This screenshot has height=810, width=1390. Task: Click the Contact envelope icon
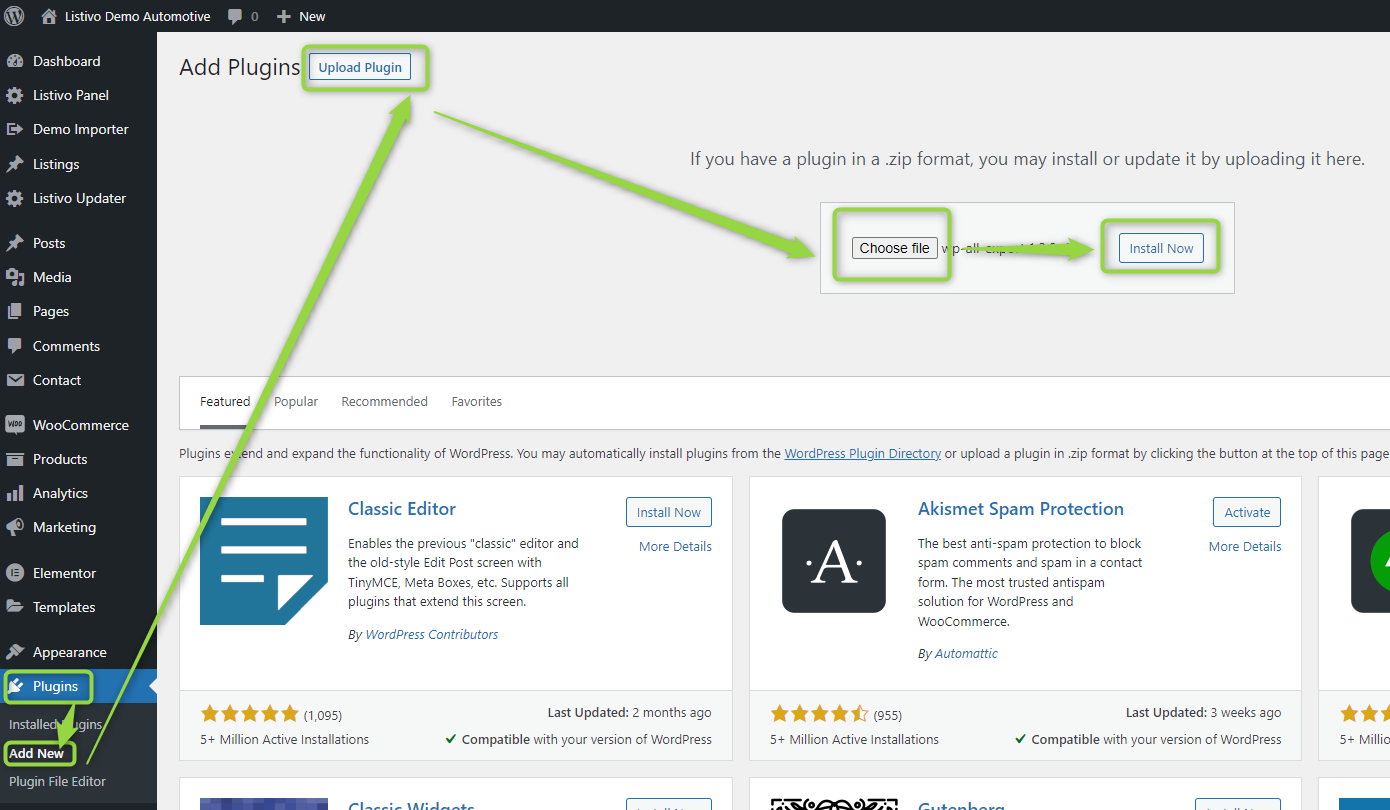click(15, 380)
